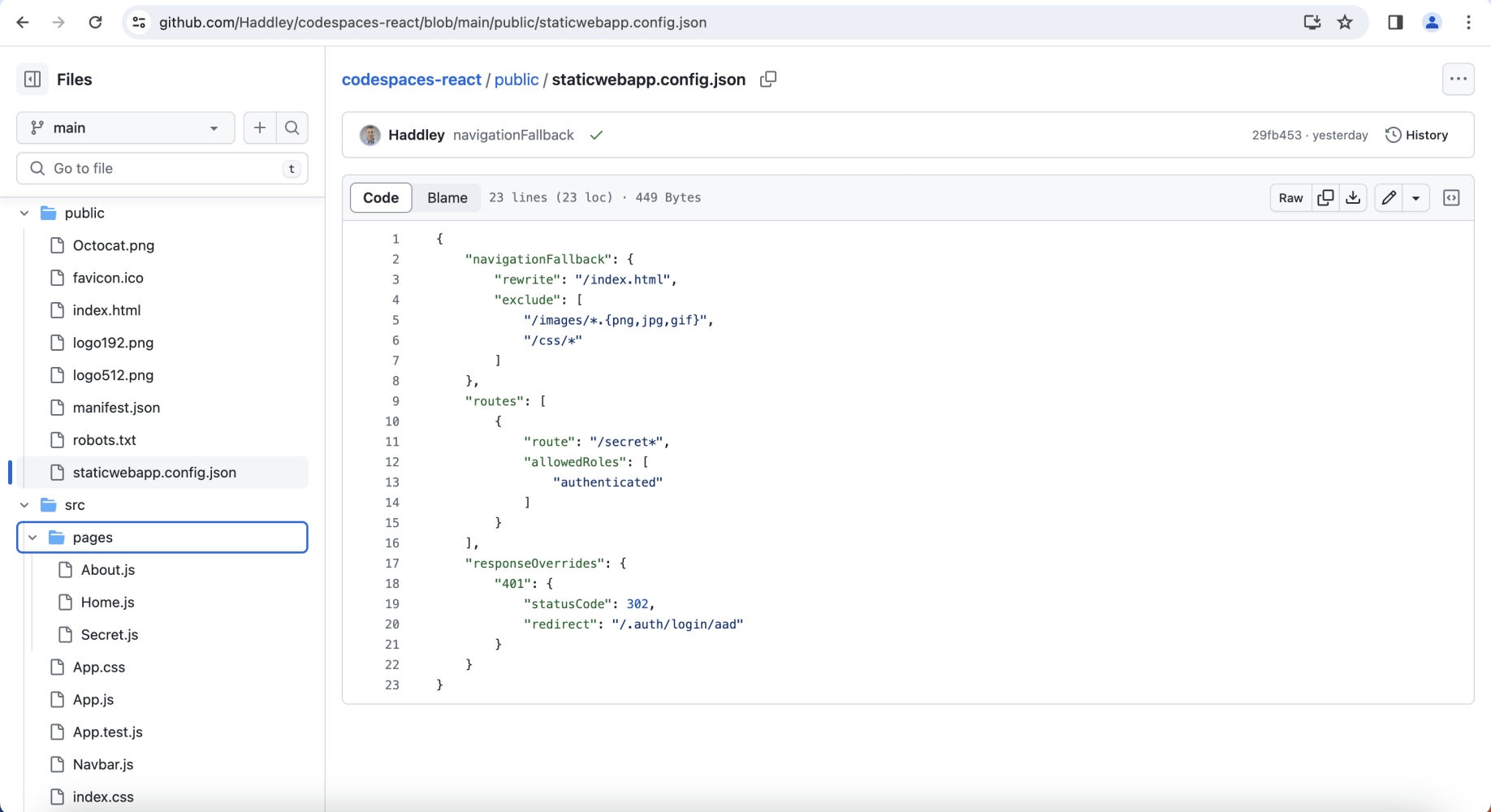Collapse the Files side panel
The image size is (1491, 812).
pos(32,80)
